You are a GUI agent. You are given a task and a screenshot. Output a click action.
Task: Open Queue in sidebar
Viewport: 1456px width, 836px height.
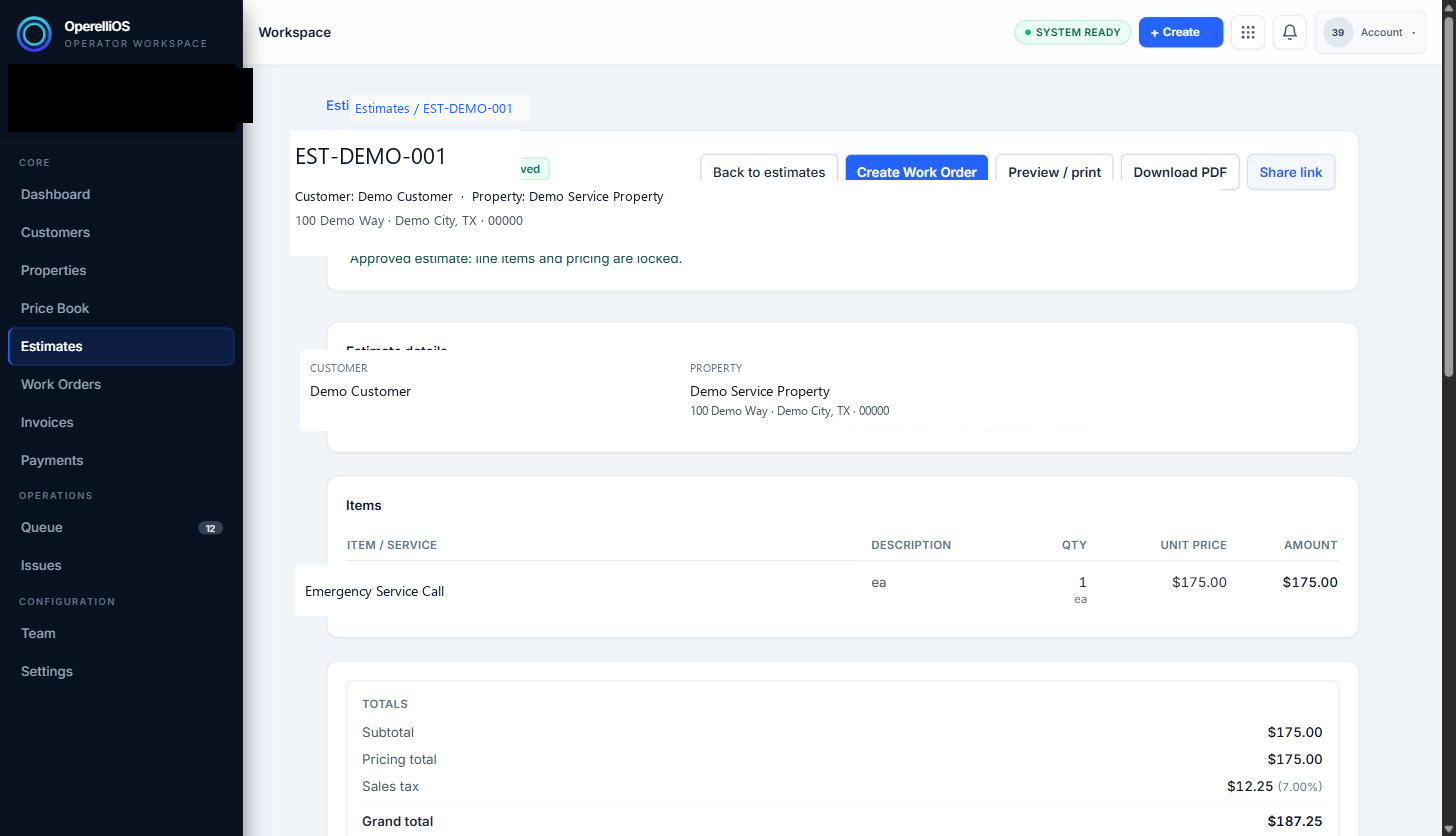121,527
